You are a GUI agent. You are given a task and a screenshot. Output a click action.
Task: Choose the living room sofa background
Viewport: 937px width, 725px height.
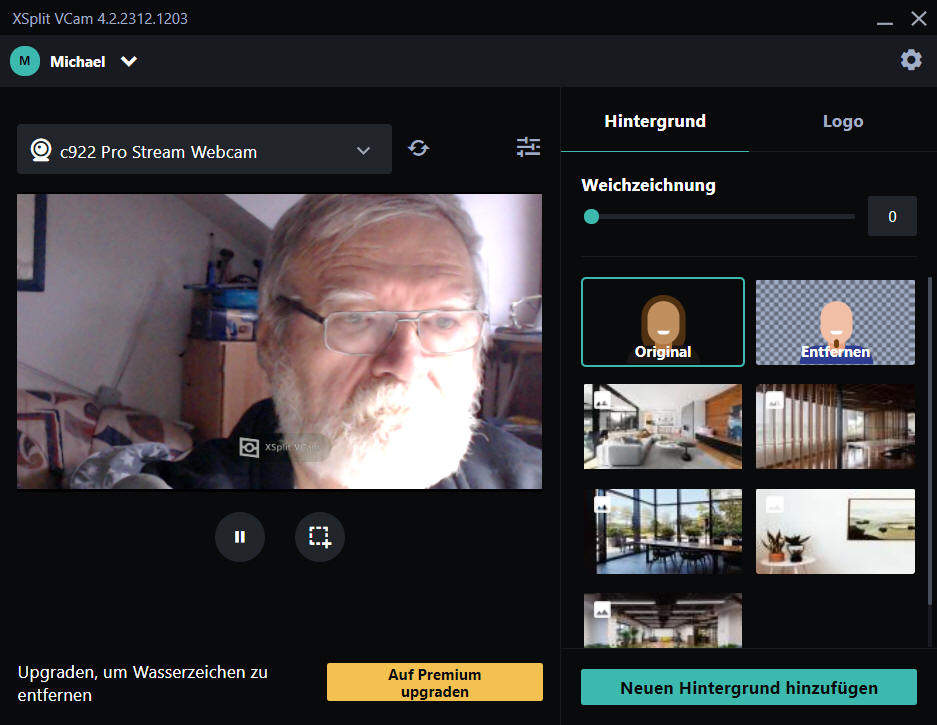(663, 427)
